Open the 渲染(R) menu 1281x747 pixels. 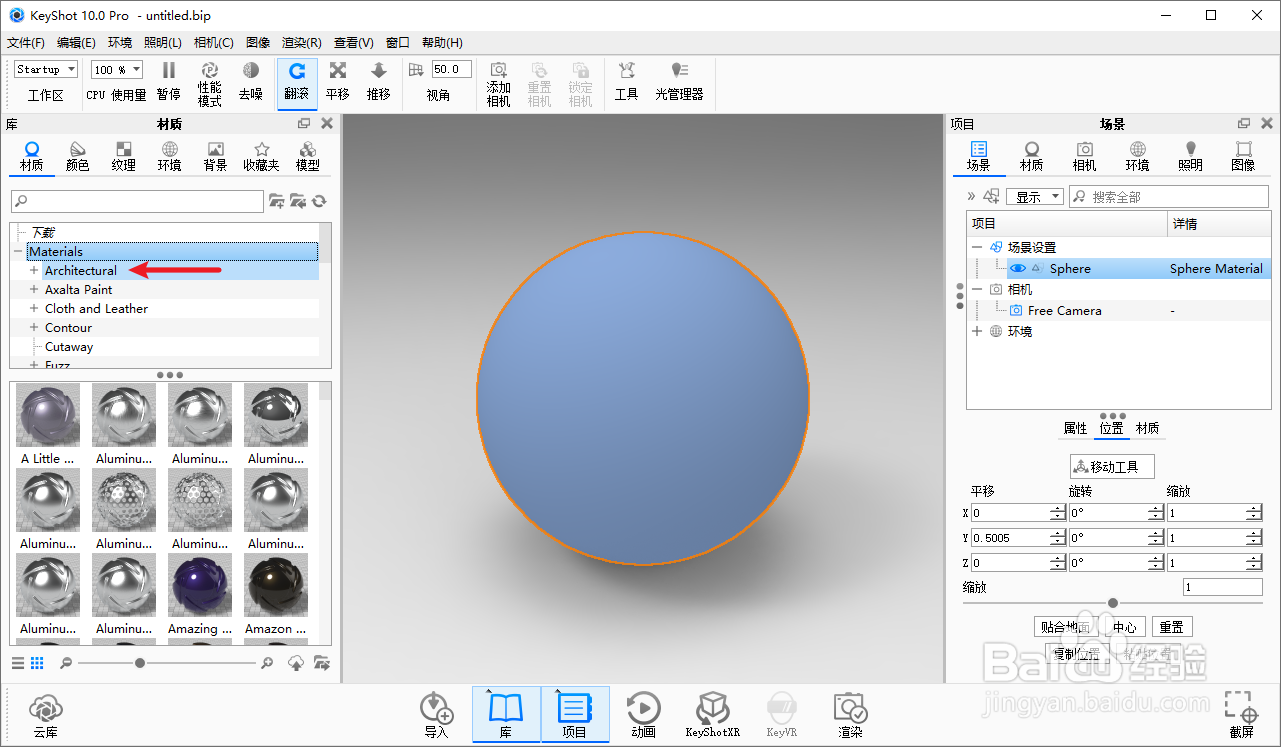point(302,43)
